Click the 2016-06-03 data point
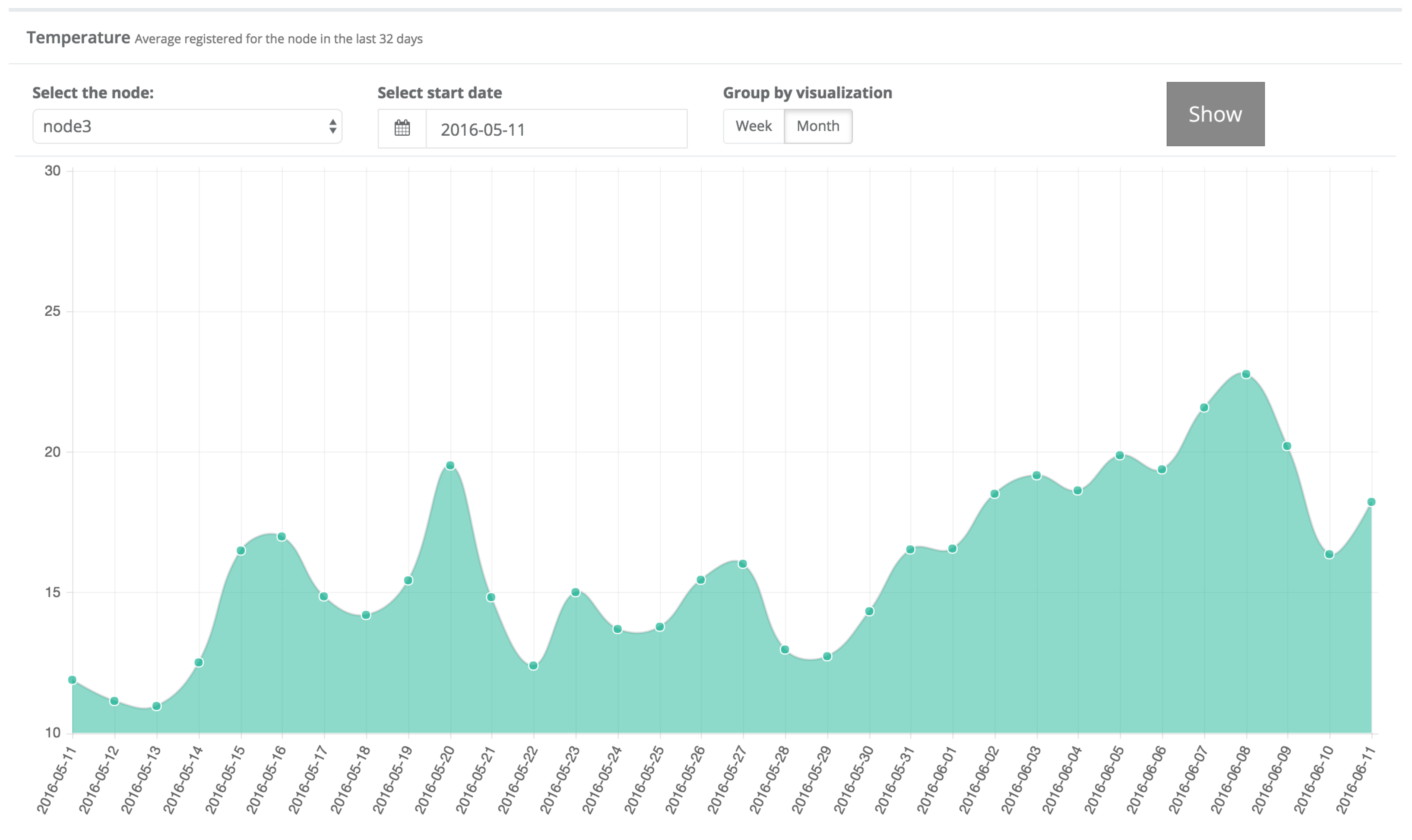The image size is (1412, 840). (x=1037, y=475)
